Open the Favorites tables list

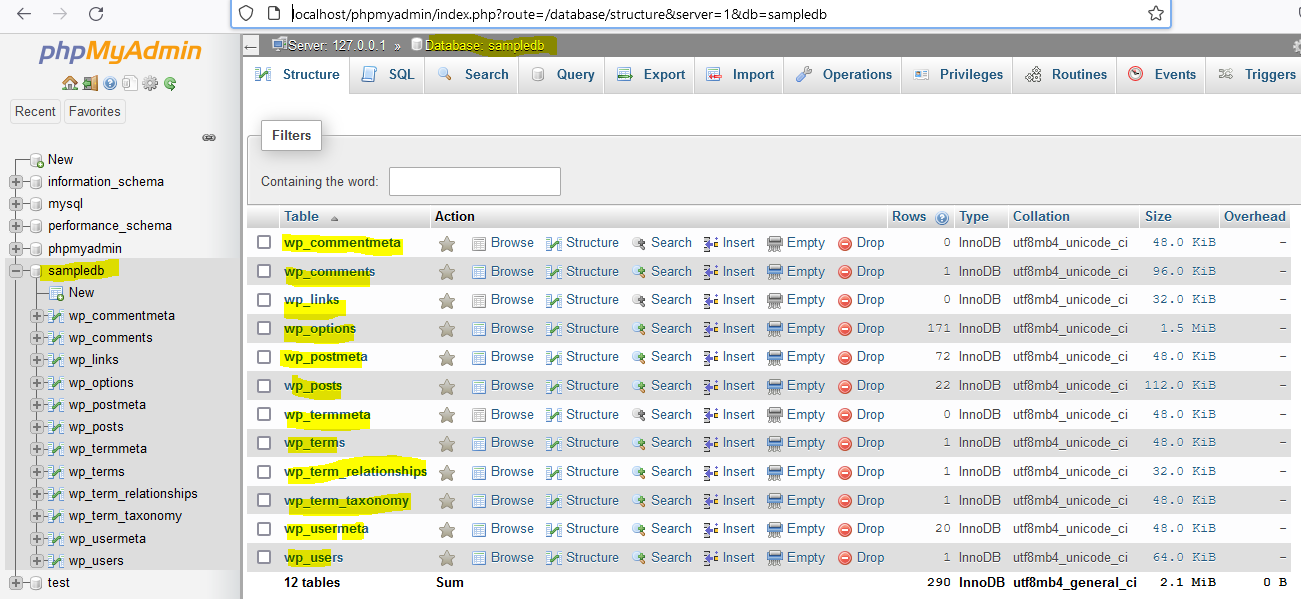(x=95, y=112)
